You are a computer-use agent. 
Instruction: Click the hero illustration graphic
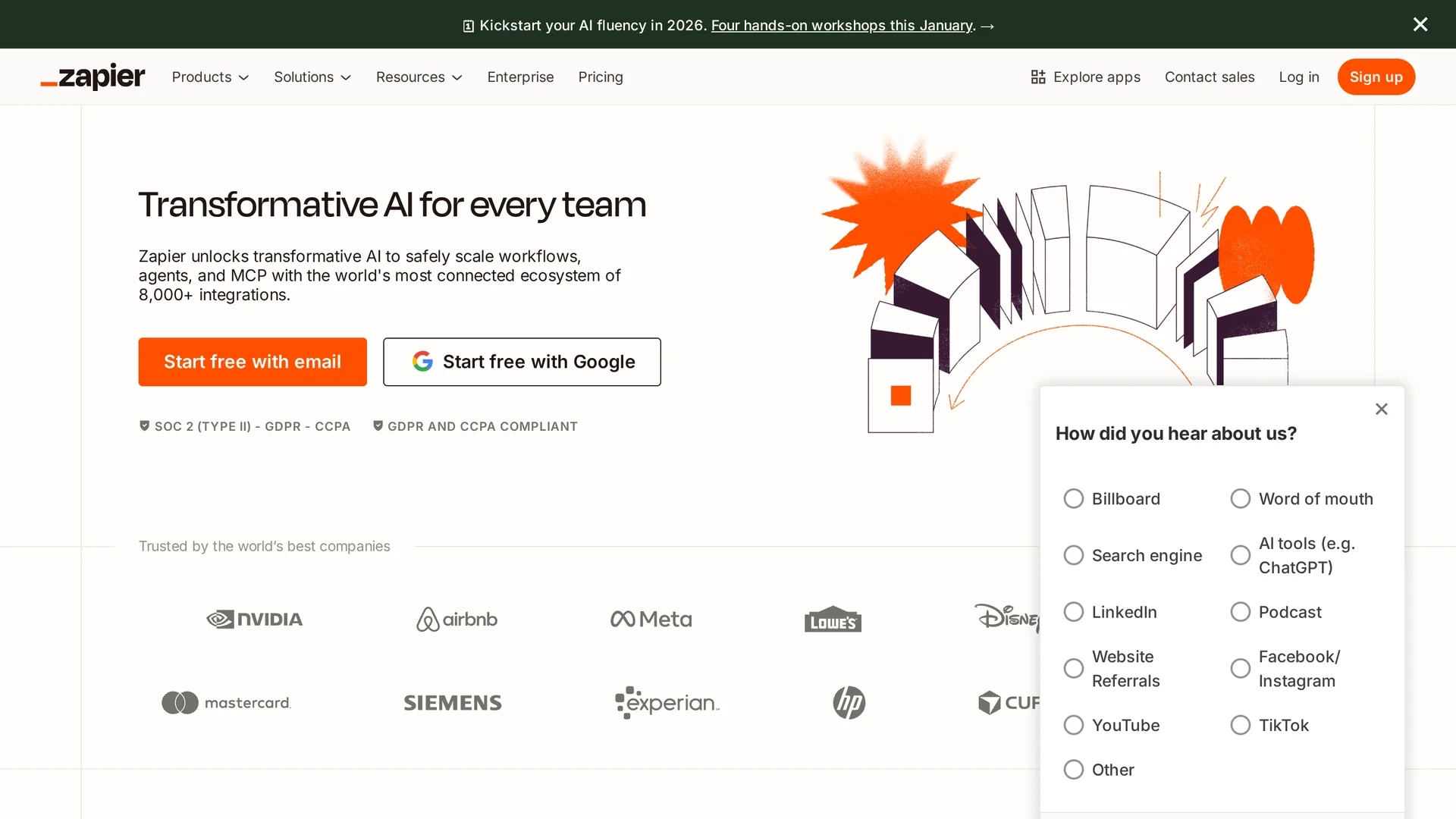[x=1068, y=284]
